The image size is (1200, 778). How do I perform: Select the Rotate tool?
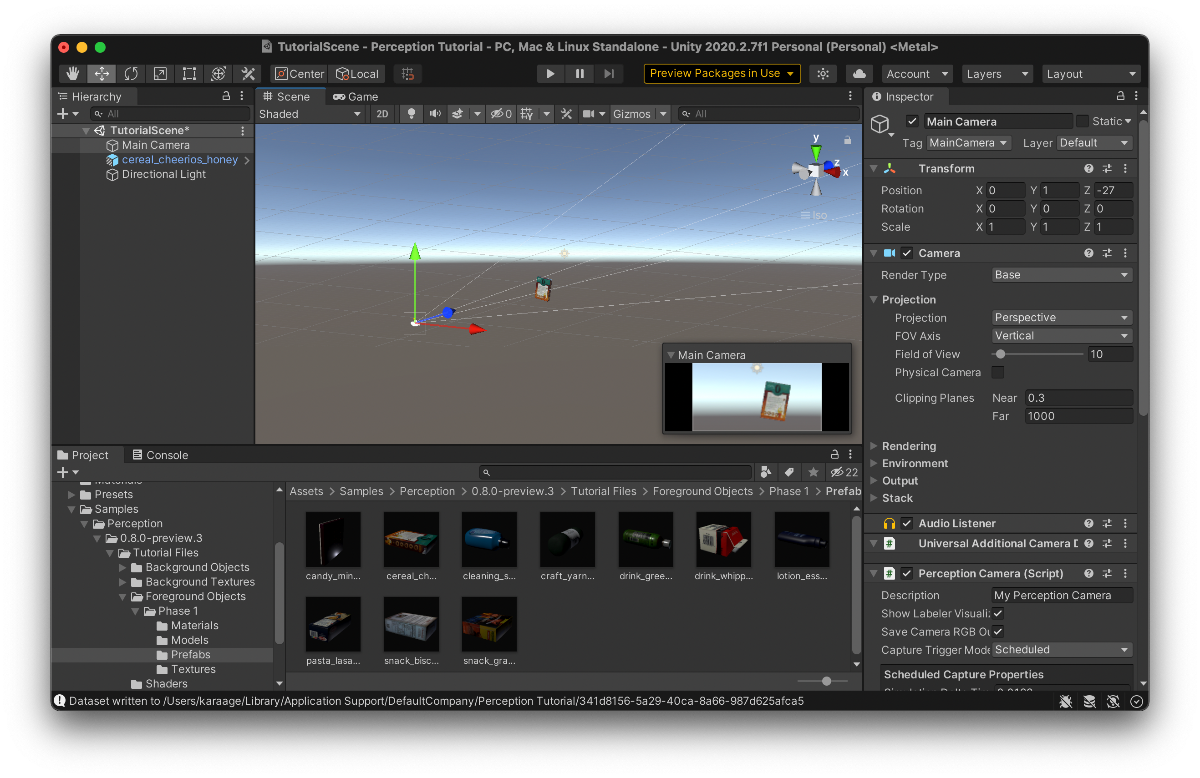(131, 74)
